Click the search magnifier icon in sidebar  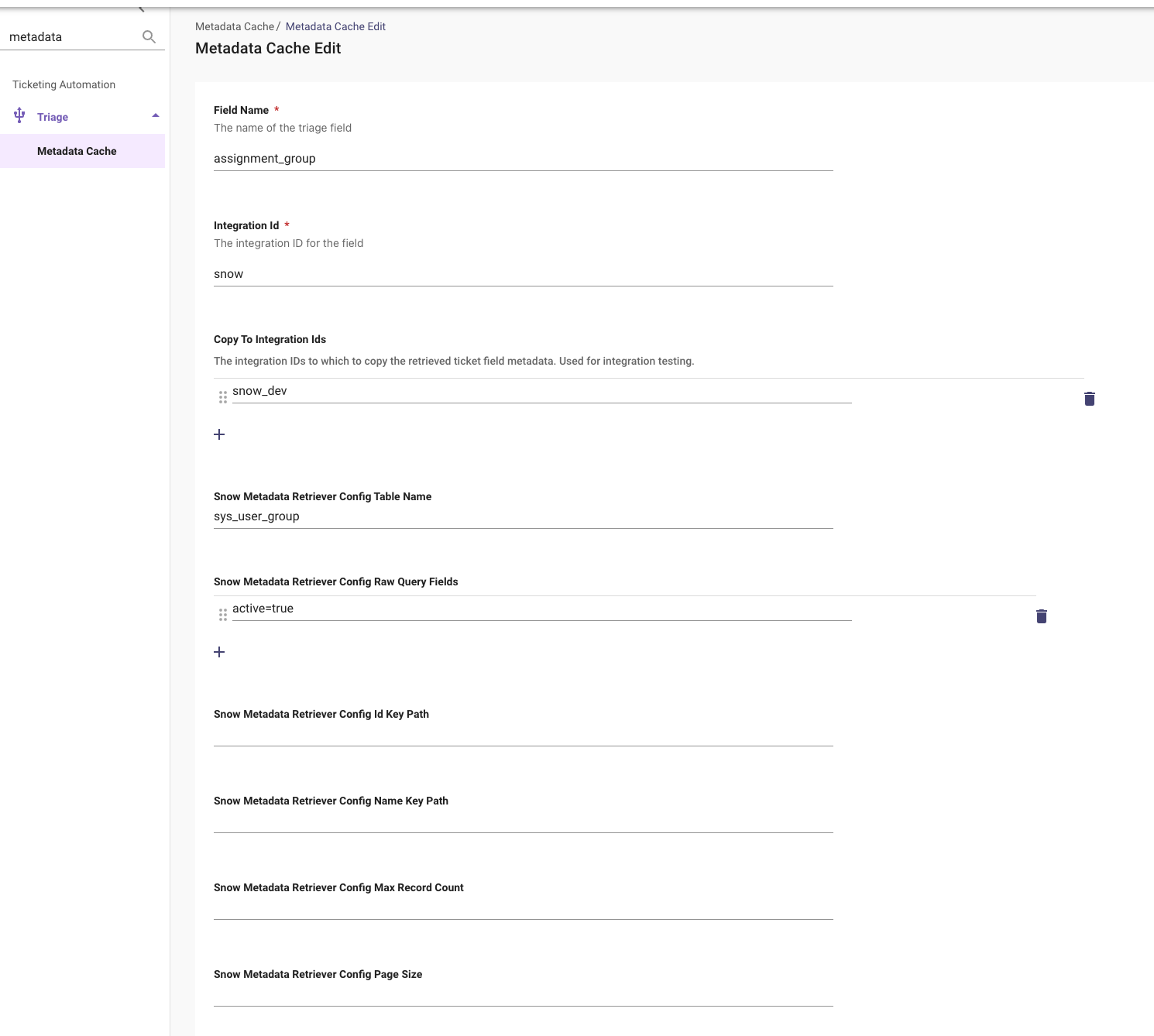[x=149, y=36]
